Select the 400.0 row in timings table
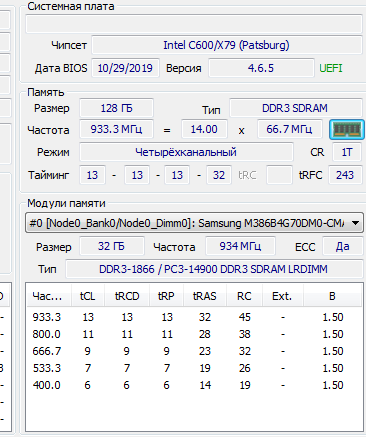The width and height of the screenshot is (366, 437). tap(194, 385)
